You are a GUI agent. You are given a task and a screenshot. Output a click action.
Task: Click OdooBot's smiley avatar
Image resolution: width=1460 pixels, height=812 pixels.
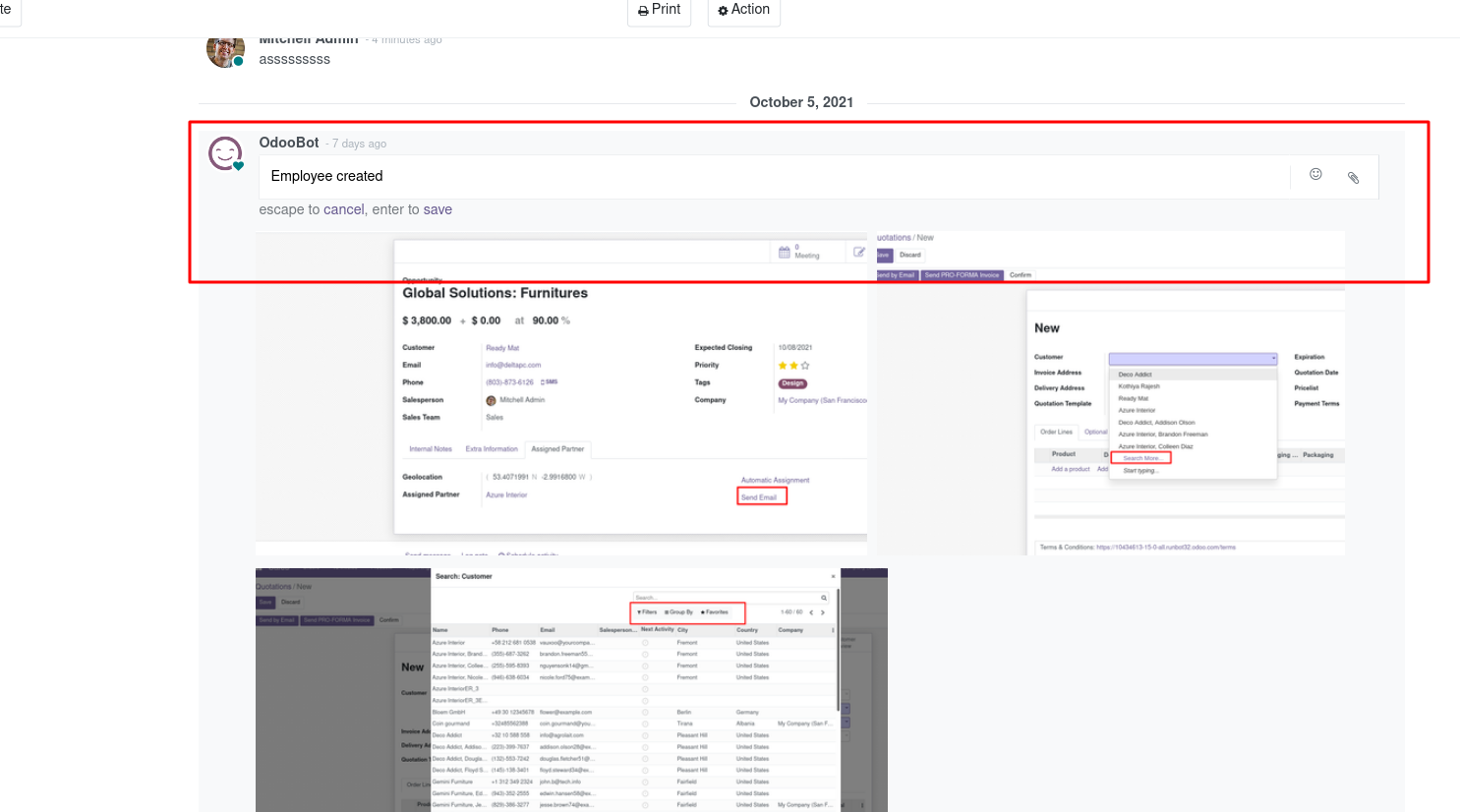tap(225, 153)
